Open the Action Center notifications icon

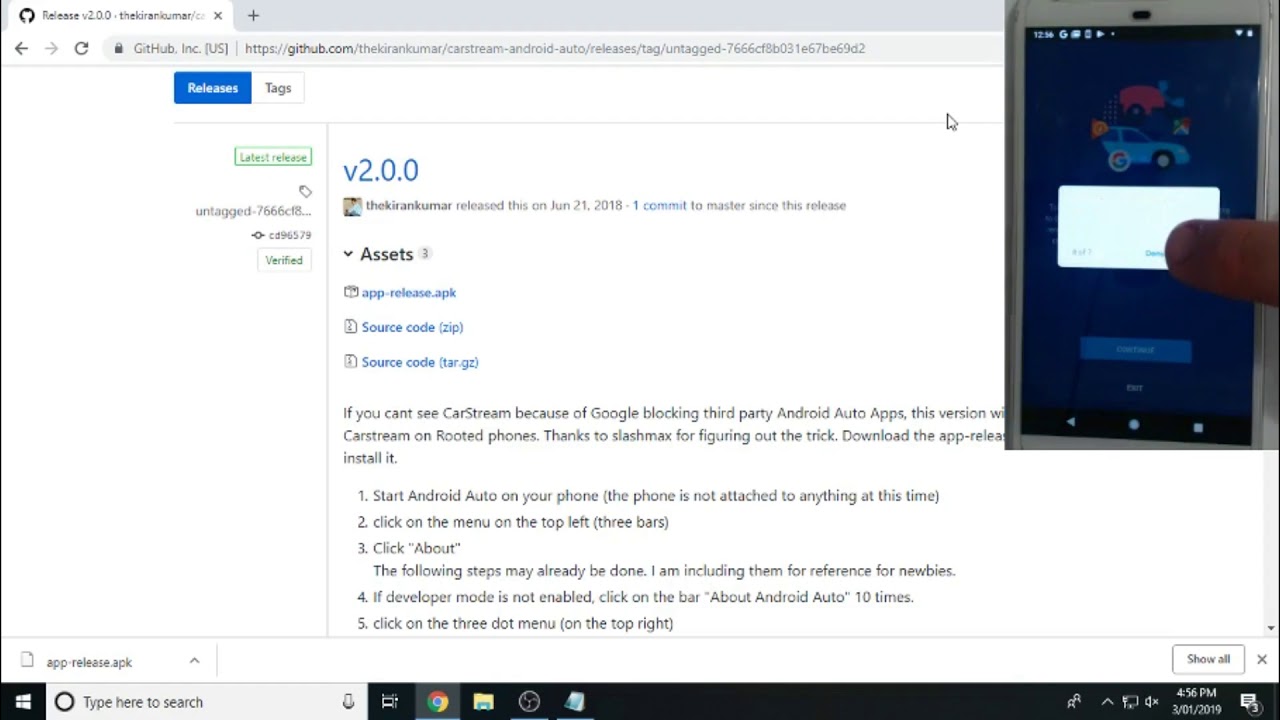(x=1249, y=702)
